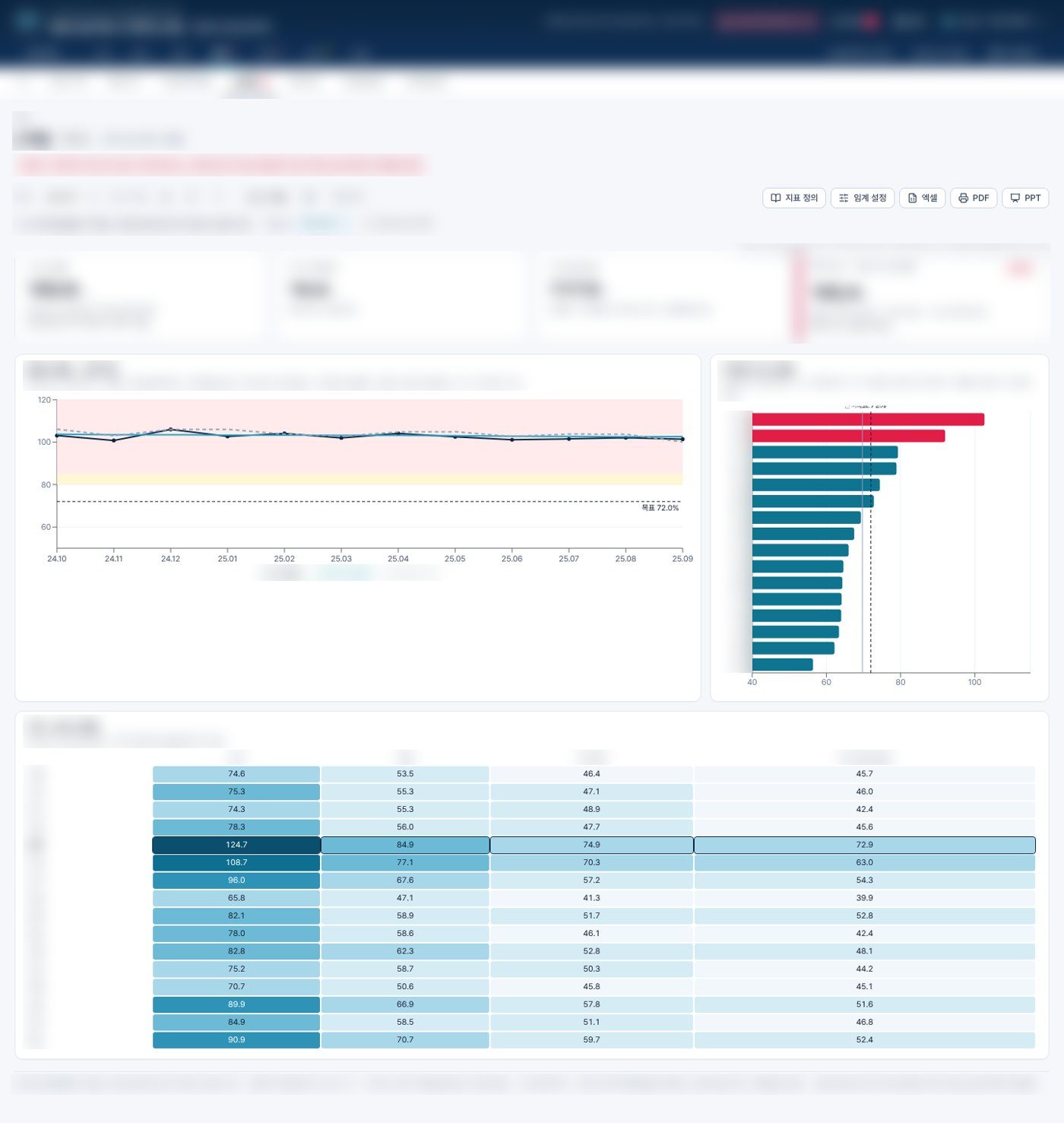The image size is (1064, 1123).
Task: Click the 24.10 x-axis label
Action: click(x=57, y=559)
